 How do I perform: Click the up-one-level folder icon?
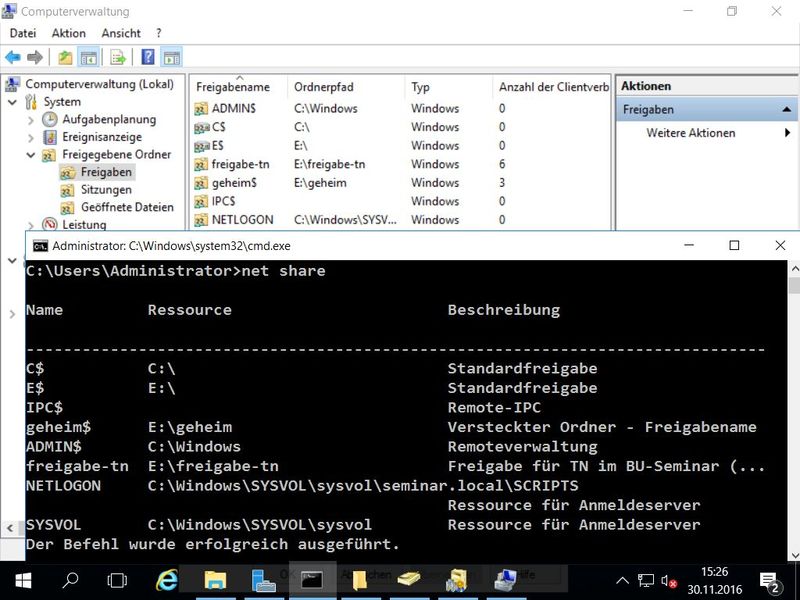click(x=65, y=58)
